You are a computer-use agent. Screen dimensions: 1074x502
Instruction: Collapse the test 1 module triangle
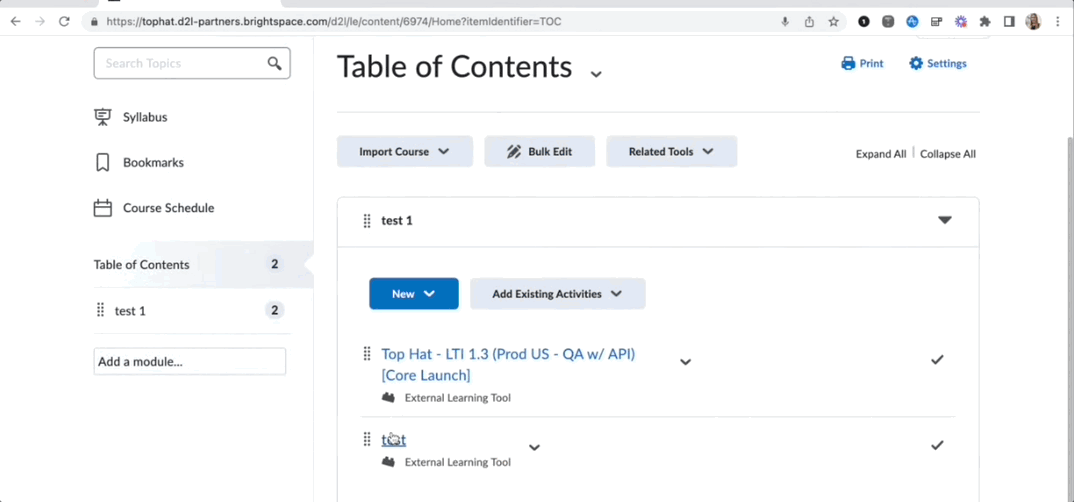(945, 220)
